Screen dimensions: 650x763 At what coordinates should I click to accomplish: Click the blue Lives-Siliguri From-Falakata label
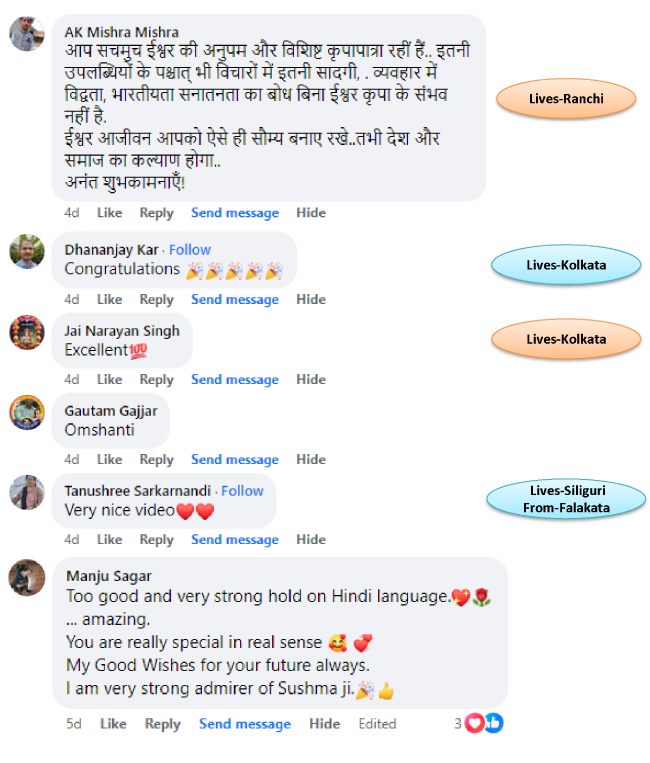[566, 499]
